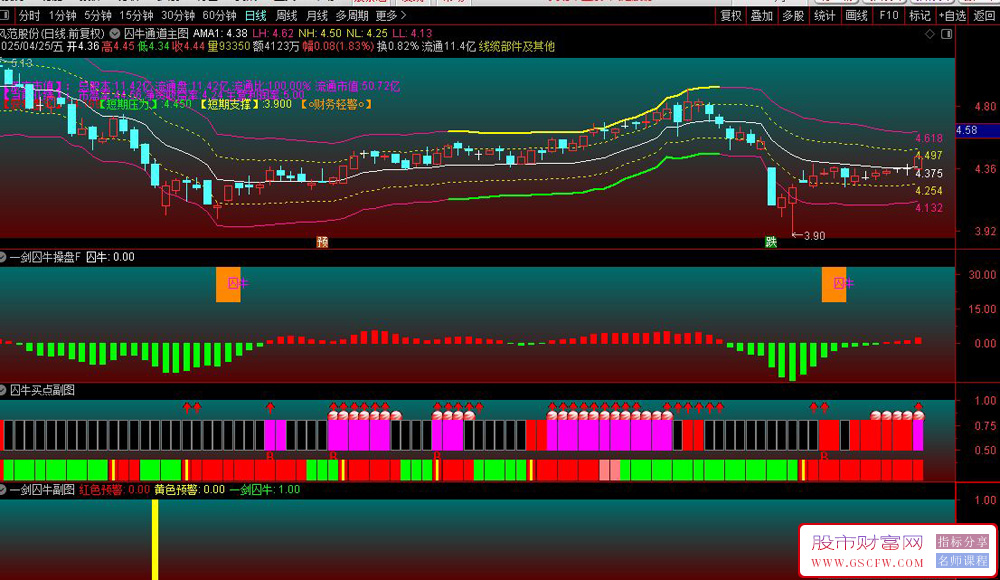Open the indicator dropdown beside 囚牛通道主图

115,33
